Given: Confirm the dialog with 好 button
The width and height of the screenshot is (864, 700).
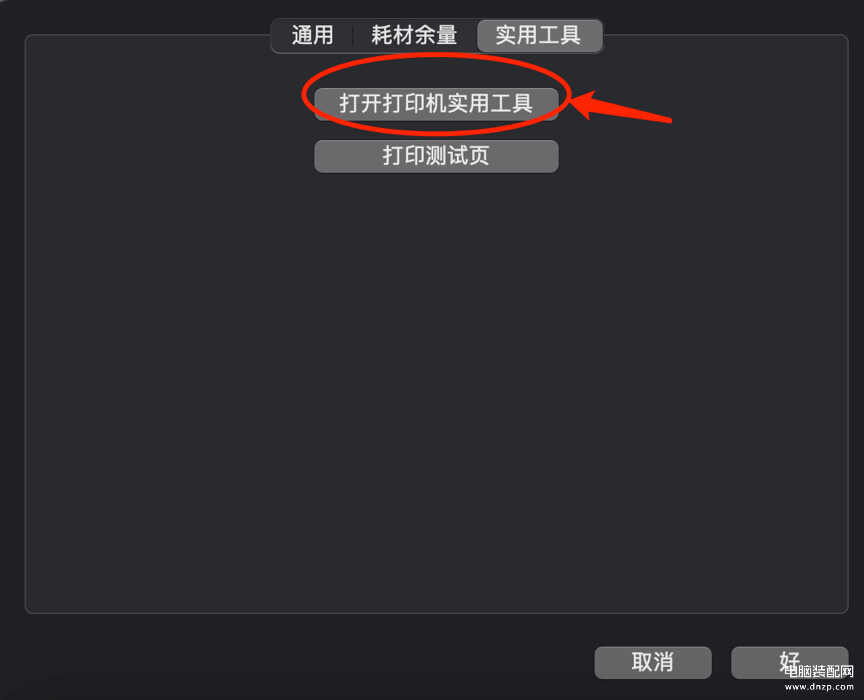Looking at the screenshot, I should 789,662.
